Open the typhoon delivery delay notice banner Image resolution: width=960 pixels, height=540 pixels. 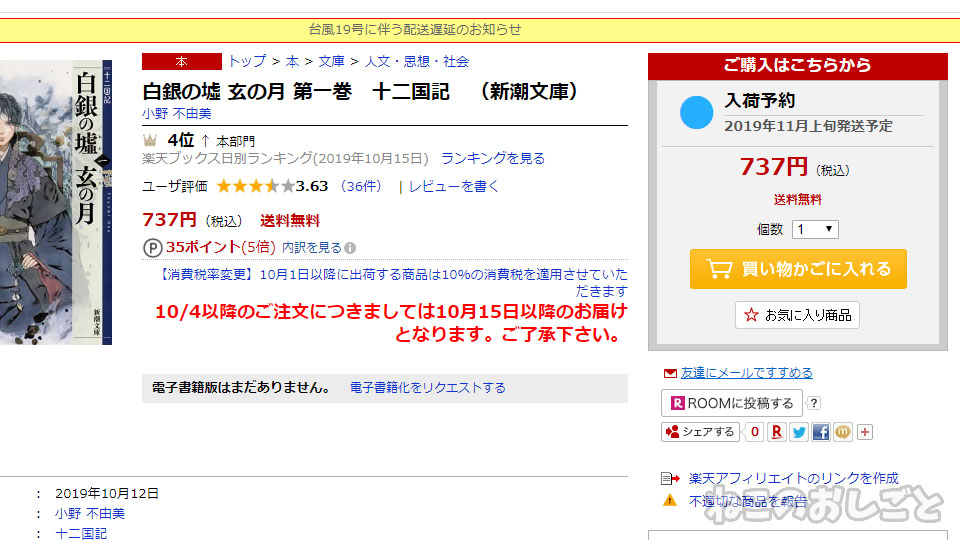[x=414, y=29]
